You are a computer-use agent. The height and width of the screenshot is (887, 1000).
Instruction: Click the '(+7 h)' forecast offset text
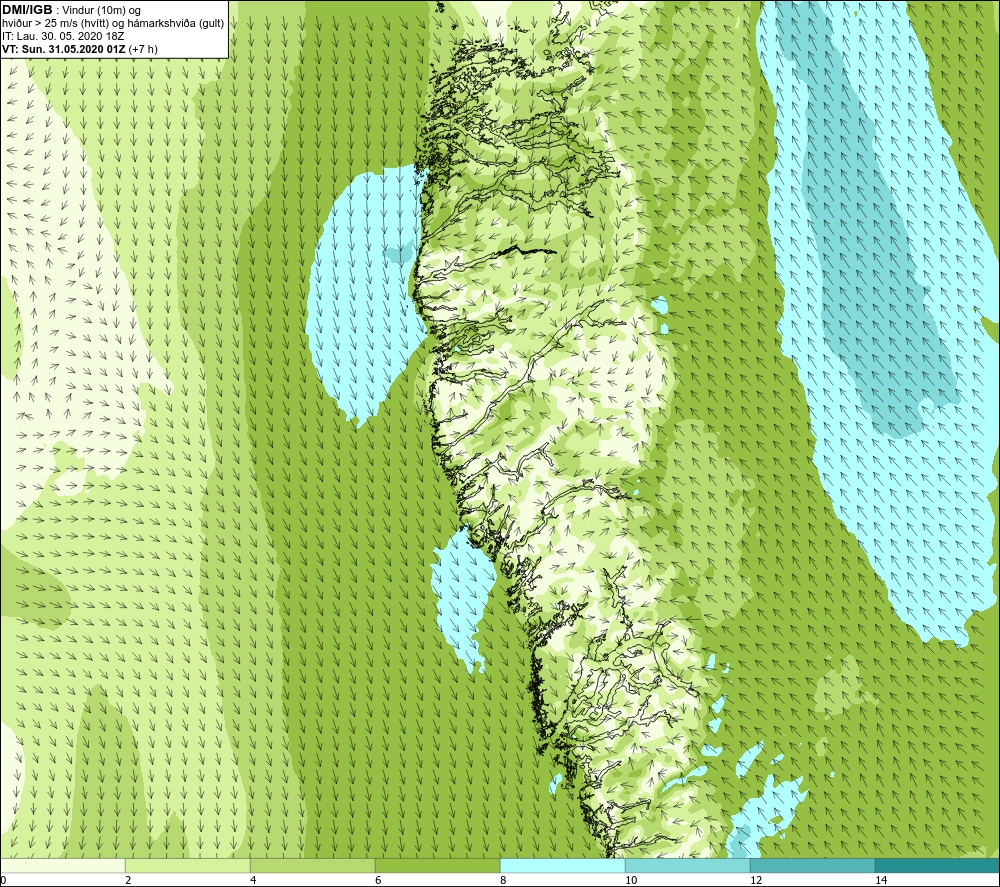point(143,49)
